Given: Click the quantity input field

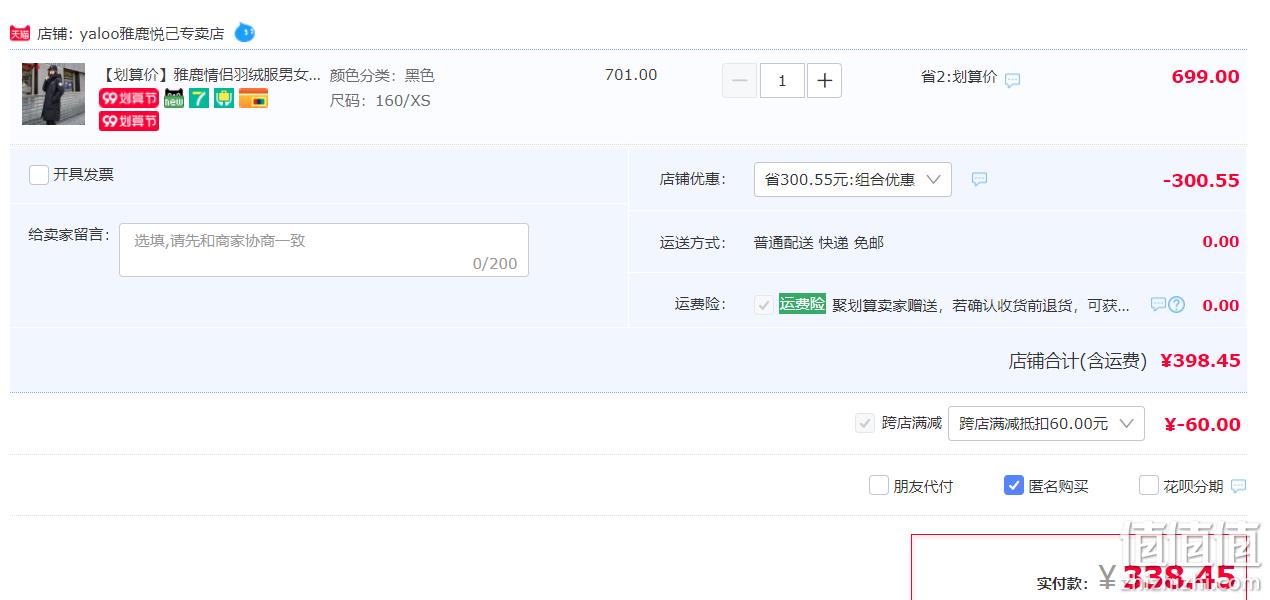Looking at the screenshot, I should pyautogui.click(x=782, y=81).
